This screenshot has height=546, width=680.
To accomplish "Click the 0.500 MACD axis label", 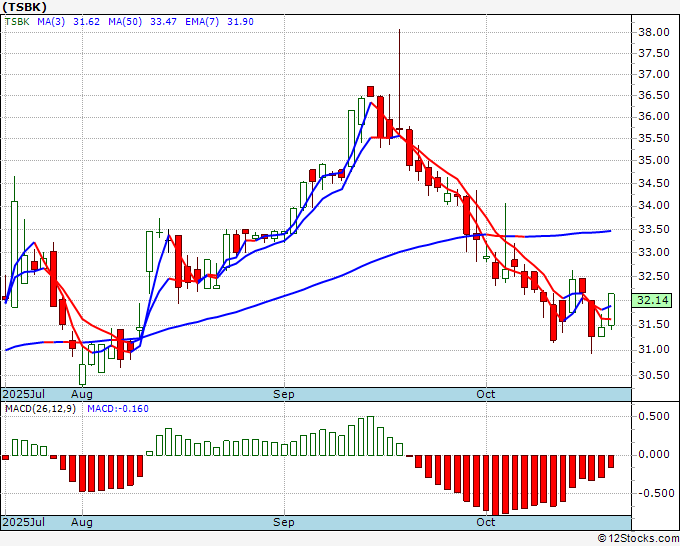I will coord(654,416).
